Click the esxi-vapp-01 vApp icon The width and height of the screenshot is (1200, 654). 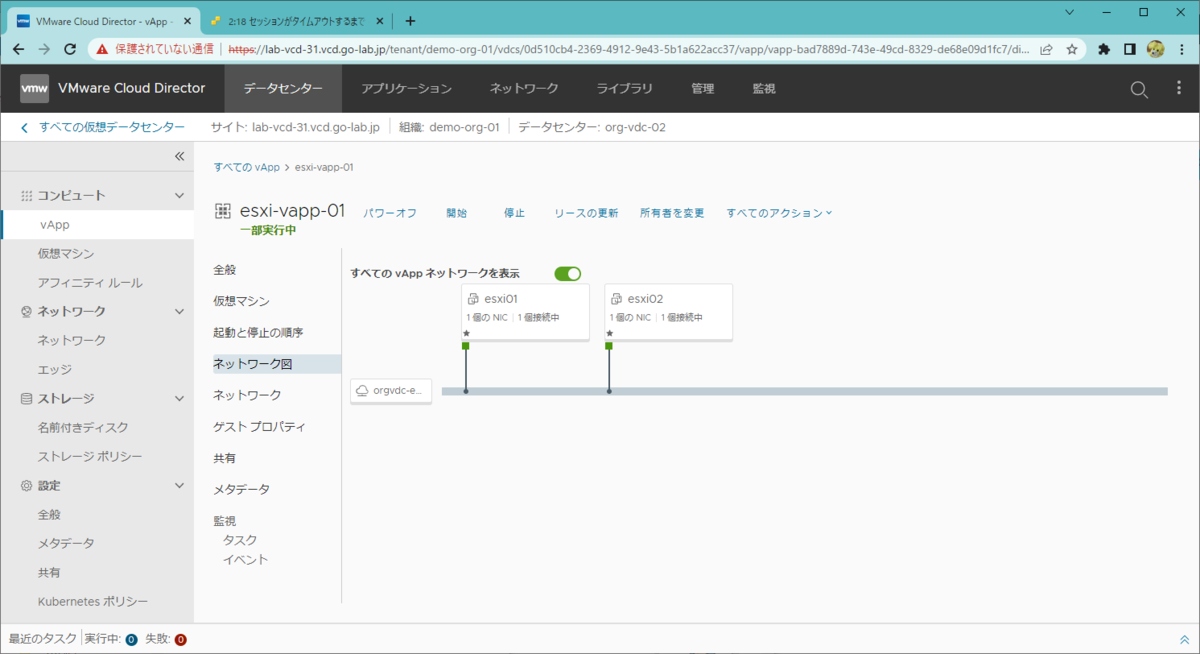tap(223, 211)
